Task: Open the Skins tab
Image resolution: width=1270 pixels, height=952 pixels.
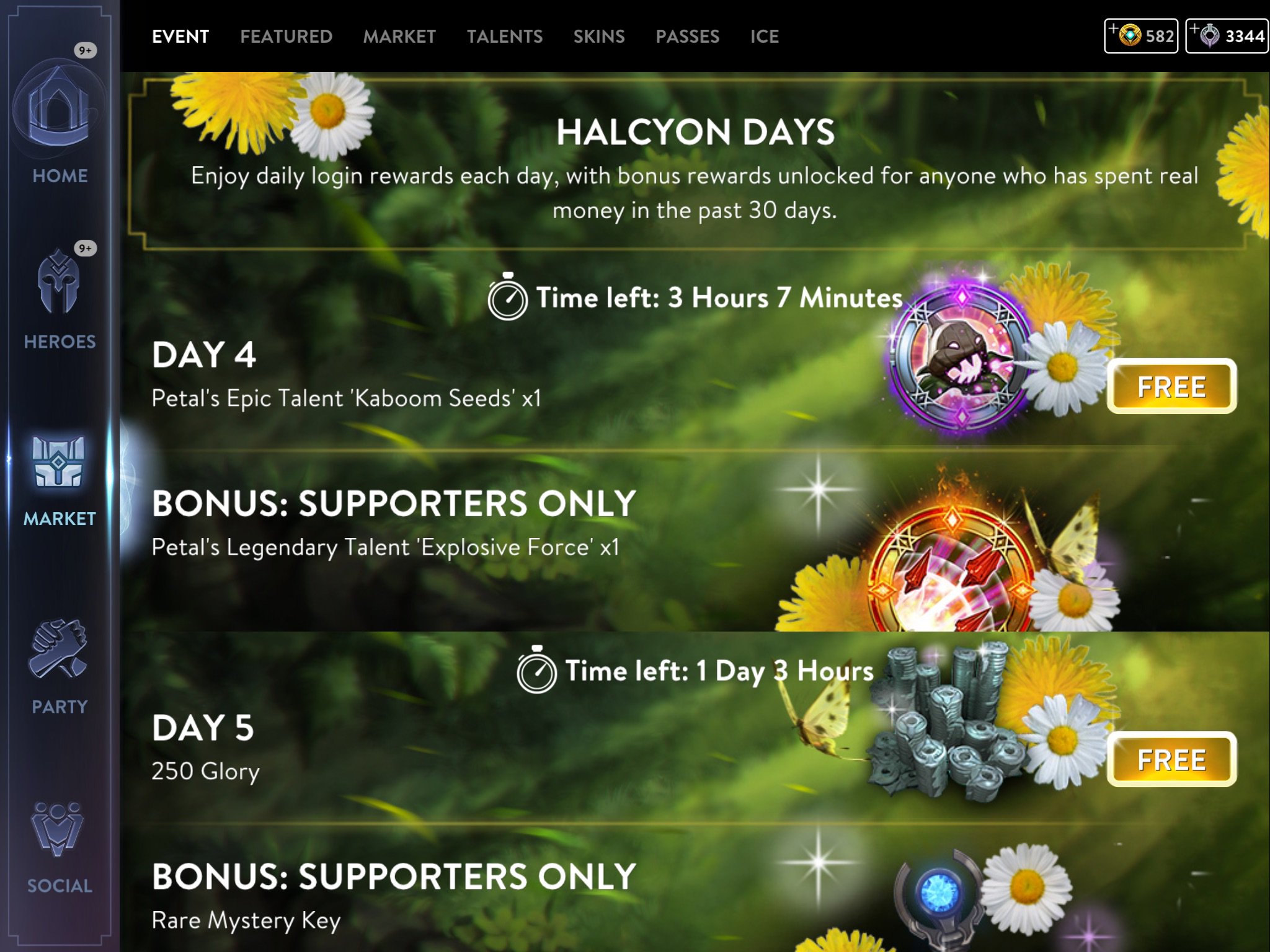Action: (599, 37)
